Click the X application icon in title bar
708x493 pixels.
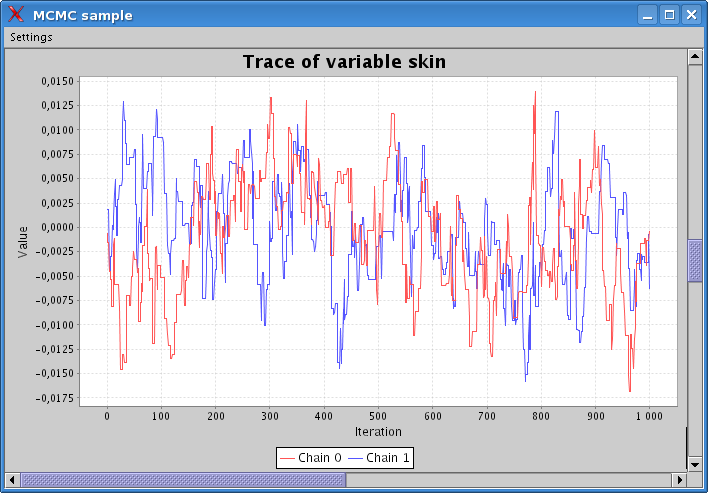click(x=16, y=14)
